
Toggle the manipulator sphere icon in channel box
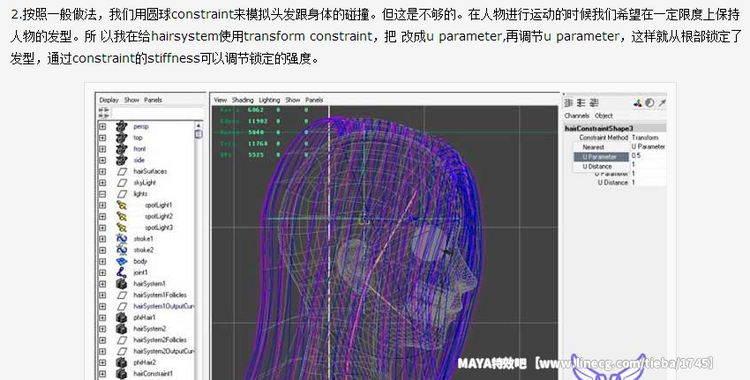click(650, 103)
